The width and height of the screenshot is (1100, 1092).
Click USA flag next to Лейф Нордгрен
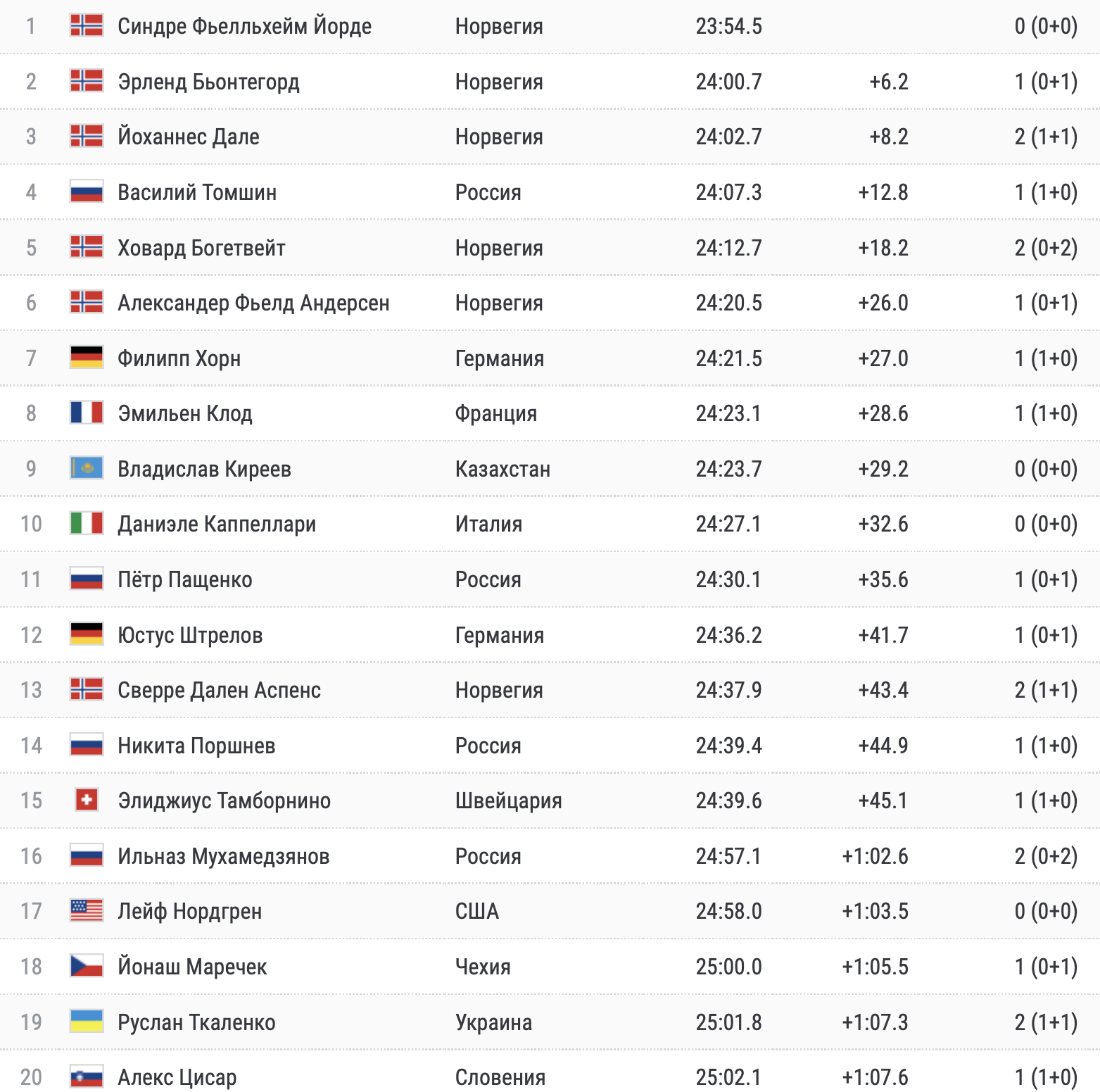87,910
